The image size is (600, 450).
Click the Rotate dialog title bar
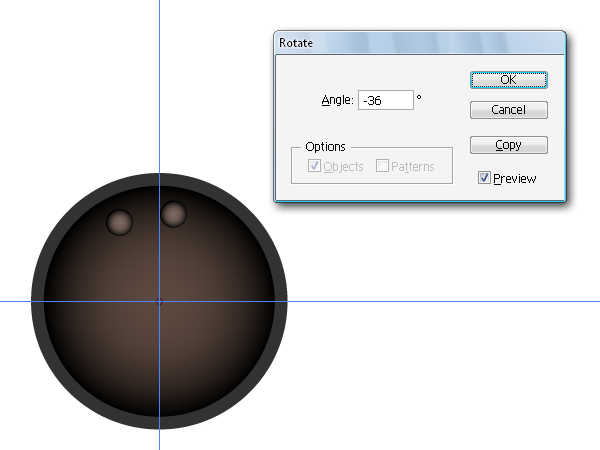[420, 42]
